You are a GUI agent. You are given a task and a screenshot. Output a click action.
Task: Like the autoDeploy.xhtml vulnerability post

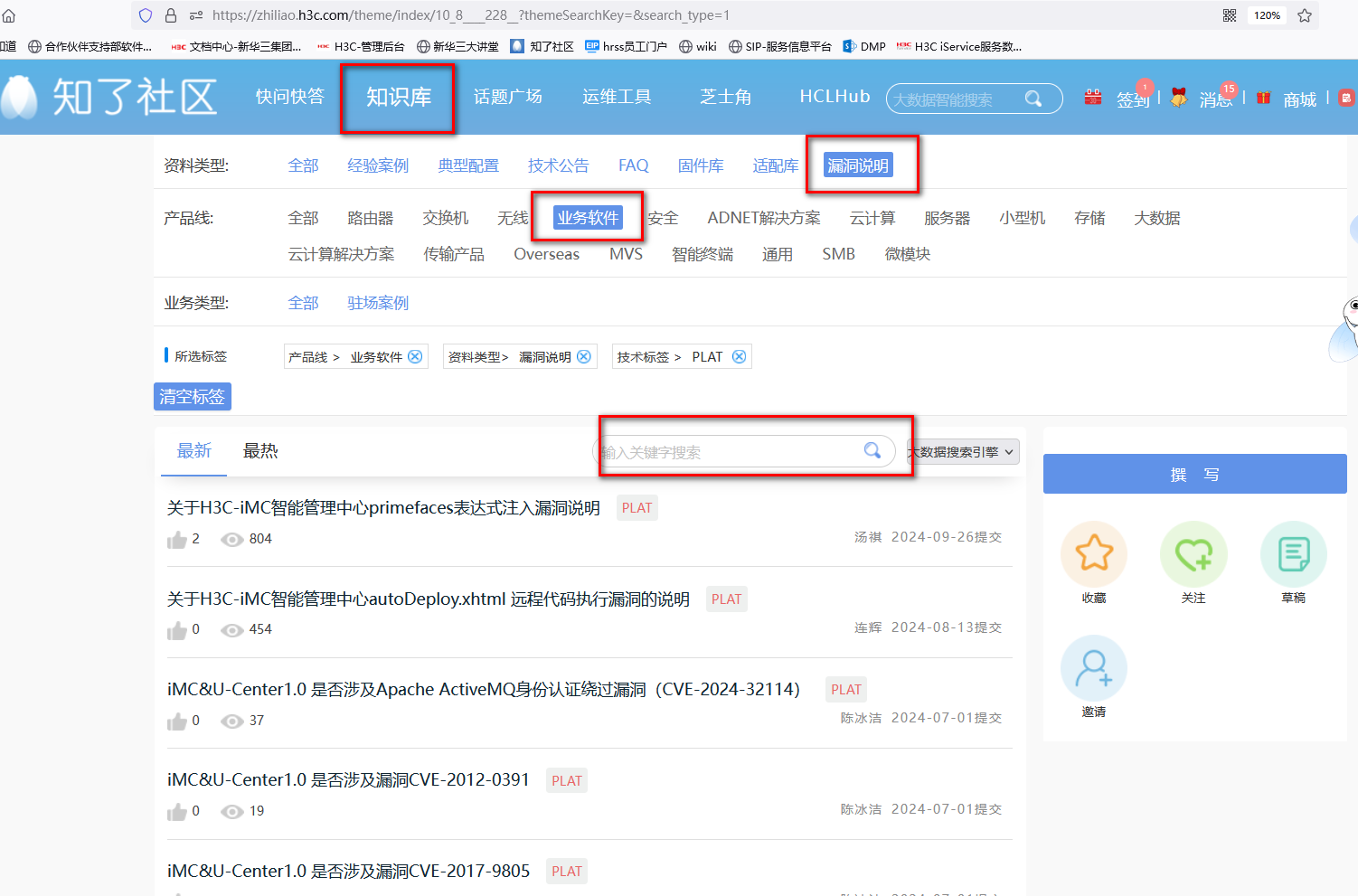[x=177, y=630]
